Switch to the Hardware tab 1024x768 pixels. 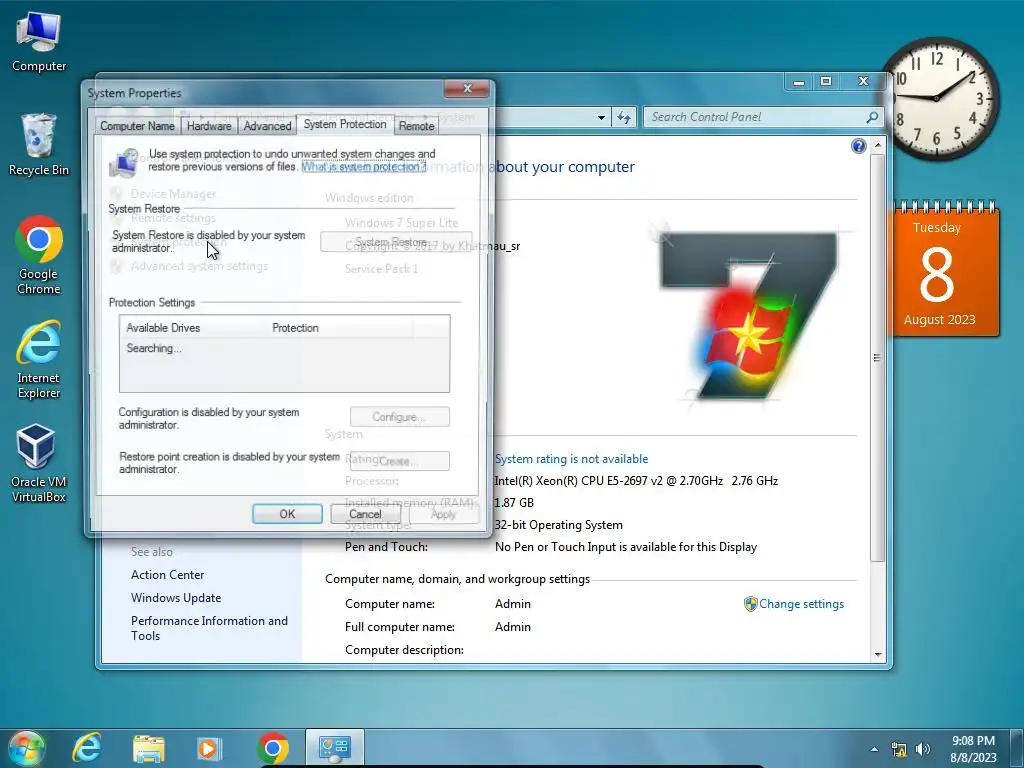[x=209, y=126]
